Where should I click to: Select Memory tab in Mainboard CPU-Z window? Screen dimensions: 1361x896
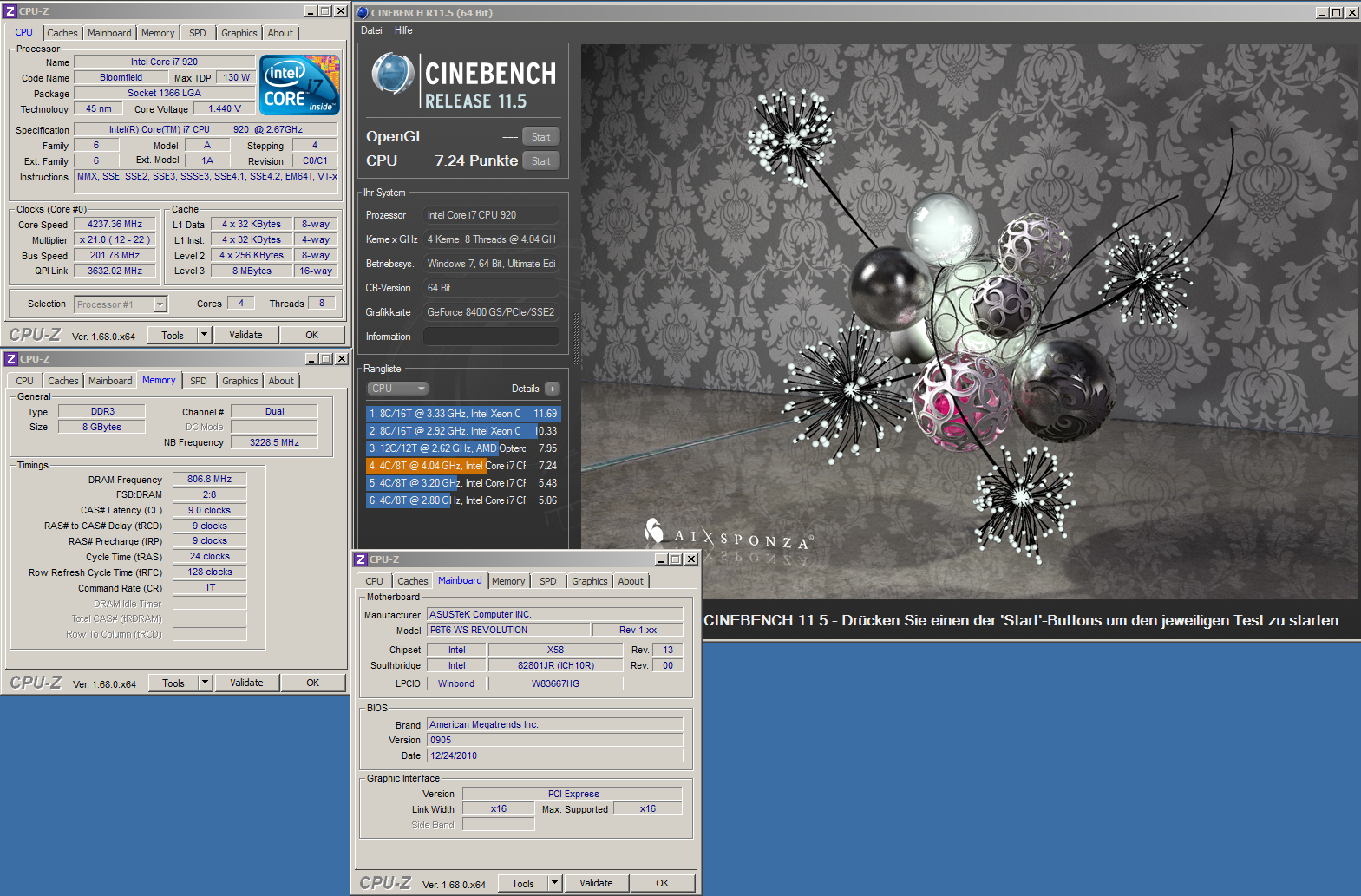[508, 581]
